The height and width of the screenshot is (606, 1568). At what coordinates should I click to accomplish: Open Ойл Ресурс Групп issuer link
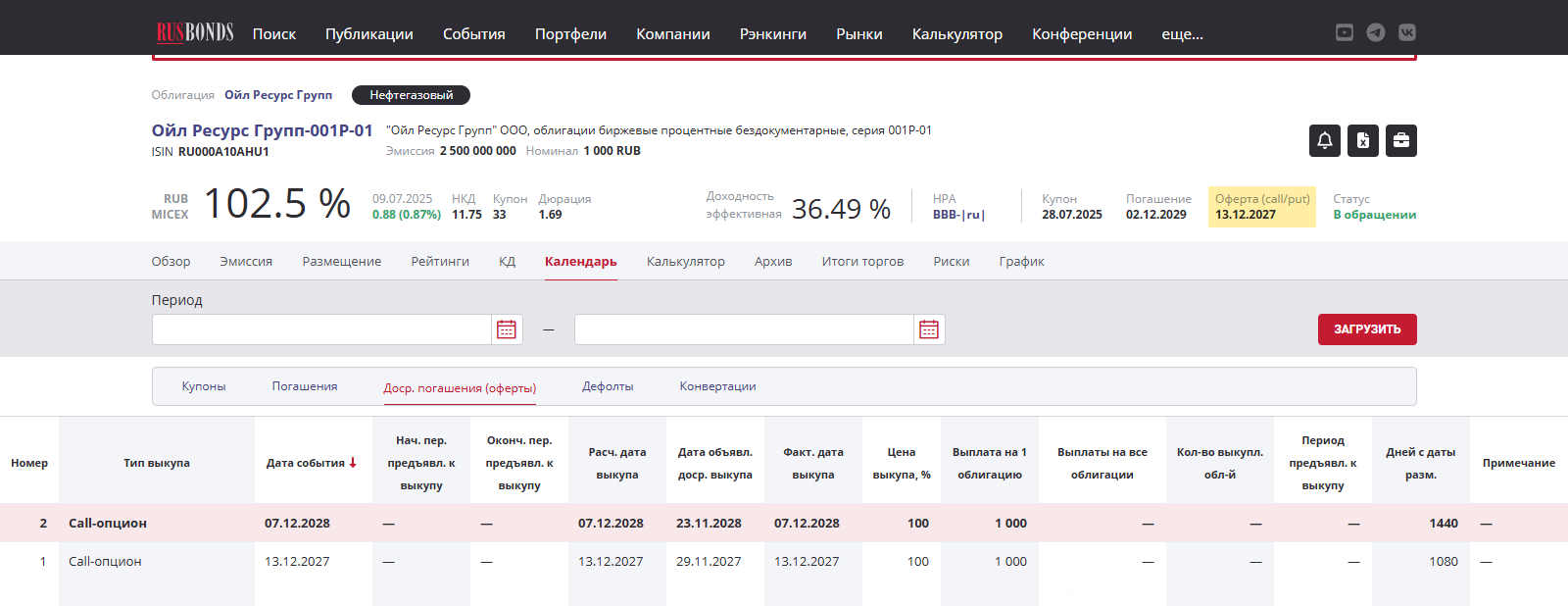click(278, 95)
